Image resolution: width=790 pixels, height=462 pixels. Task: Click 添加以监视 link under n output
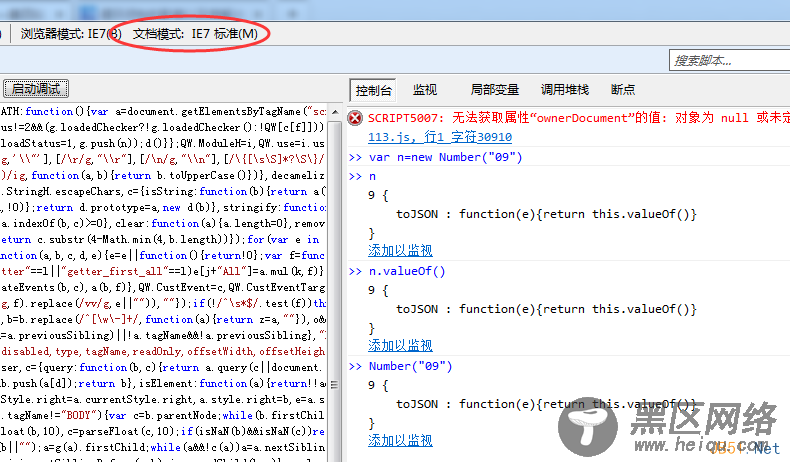tap(400, 250)
